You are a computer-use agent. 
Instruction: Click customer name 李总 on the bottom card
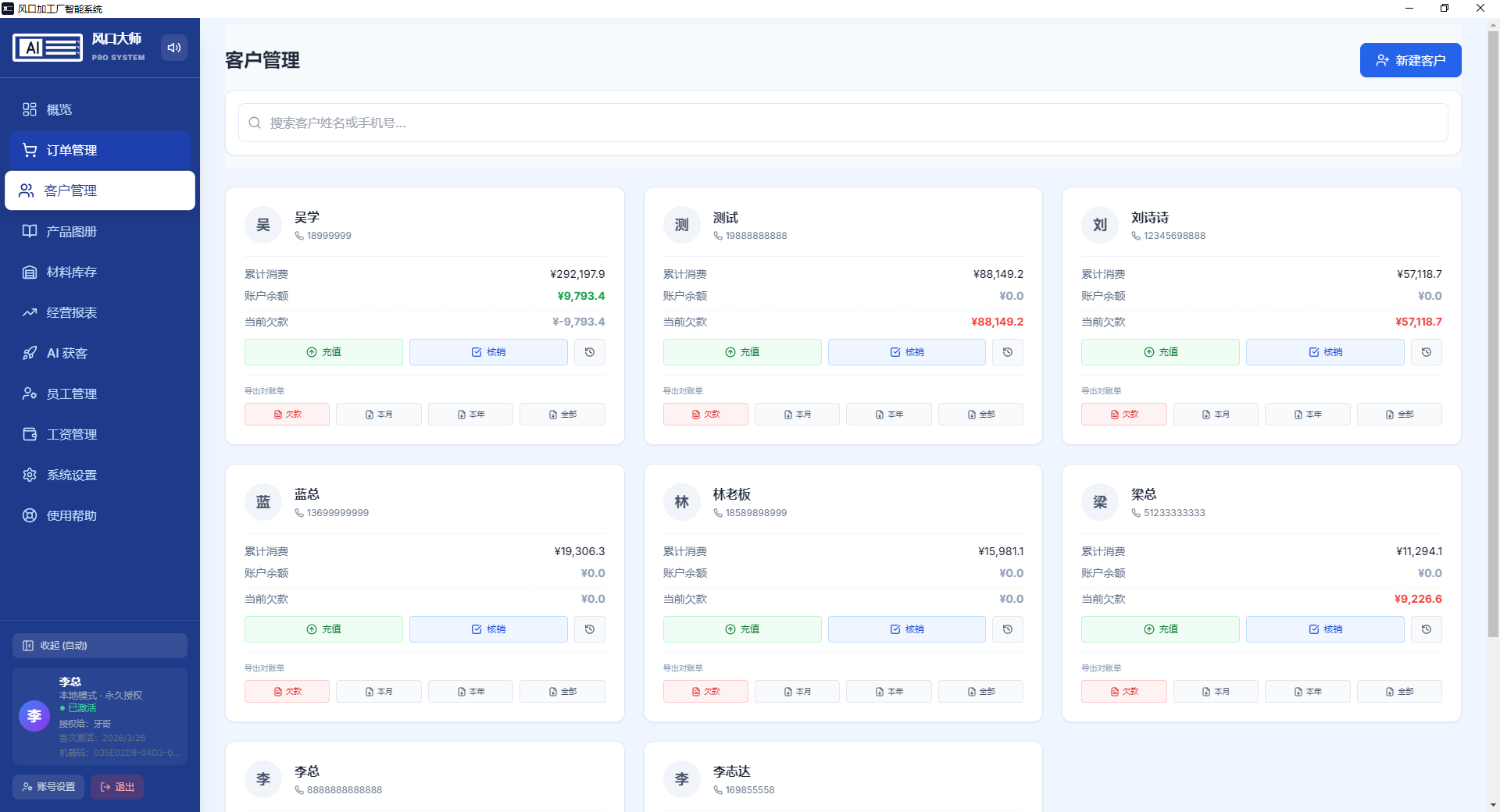pyautogui.click(x=307, y=771)
